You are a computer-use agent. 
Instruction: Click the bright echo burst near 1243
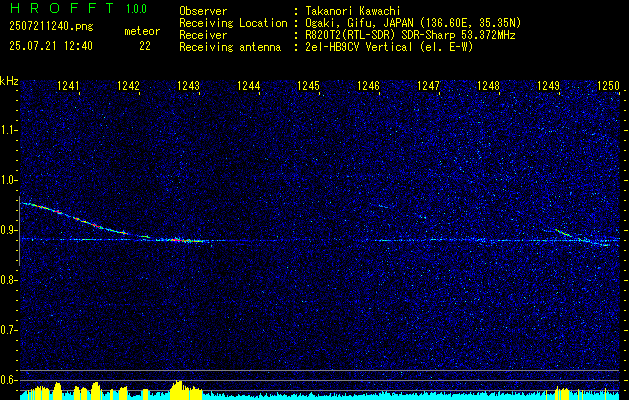185,240
